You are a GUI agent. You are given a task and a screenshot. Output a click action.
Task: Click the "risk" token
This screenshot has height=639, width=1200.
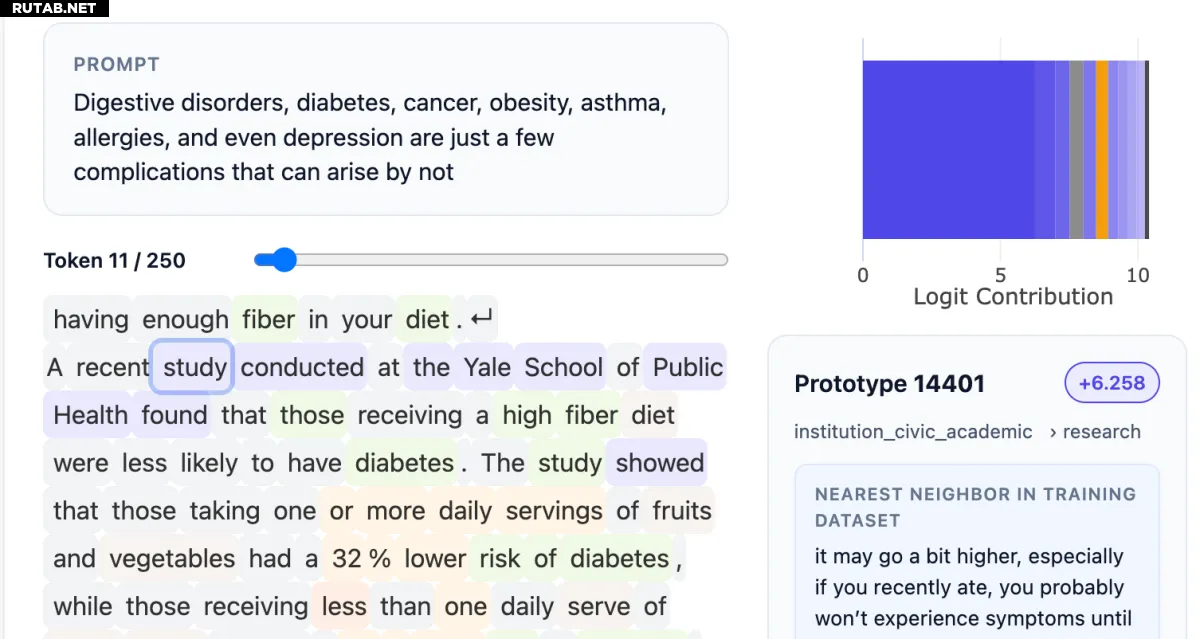[500, 558]
